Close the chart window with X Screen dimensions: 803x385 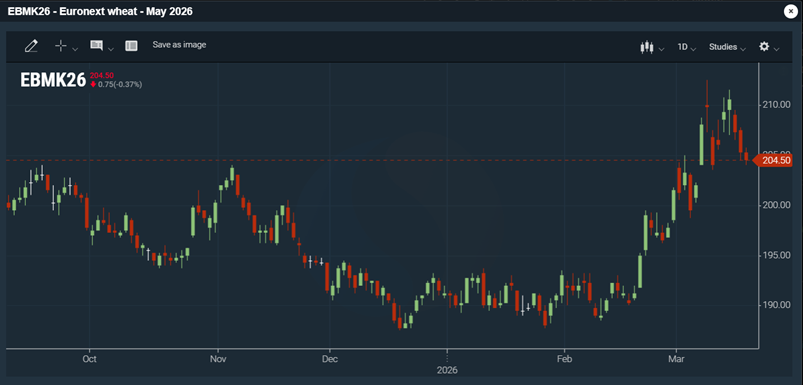pyautogui.click(x=791, y=11)
